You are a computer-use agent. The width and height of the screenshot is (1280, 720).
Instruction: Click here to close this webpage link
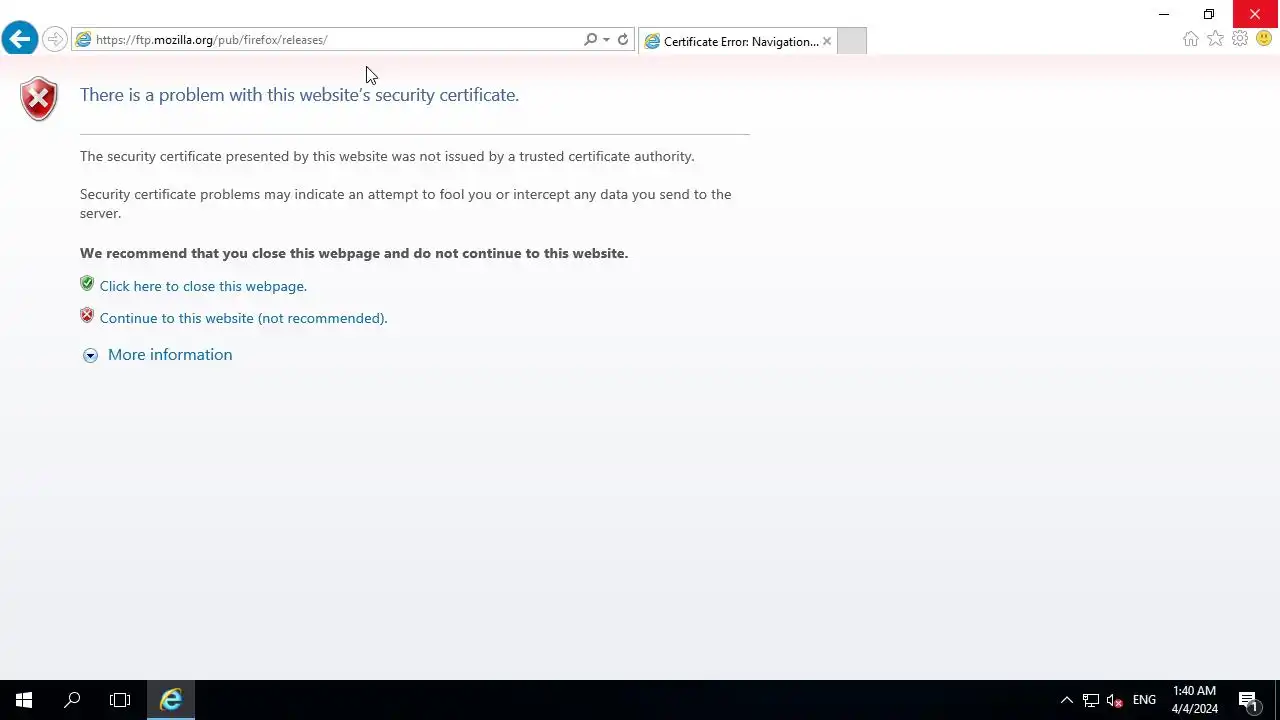[203, 286]
